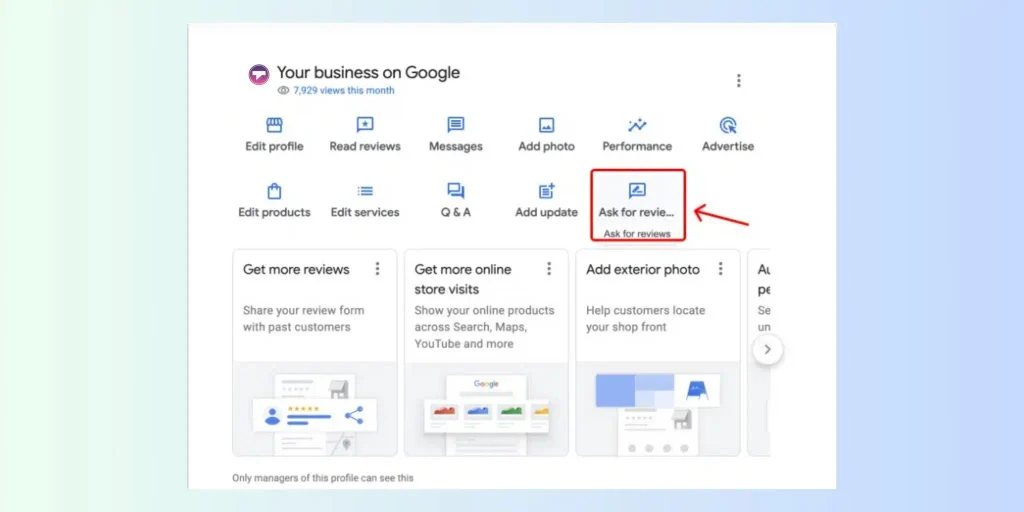Open the Edit services list icon

364,191
